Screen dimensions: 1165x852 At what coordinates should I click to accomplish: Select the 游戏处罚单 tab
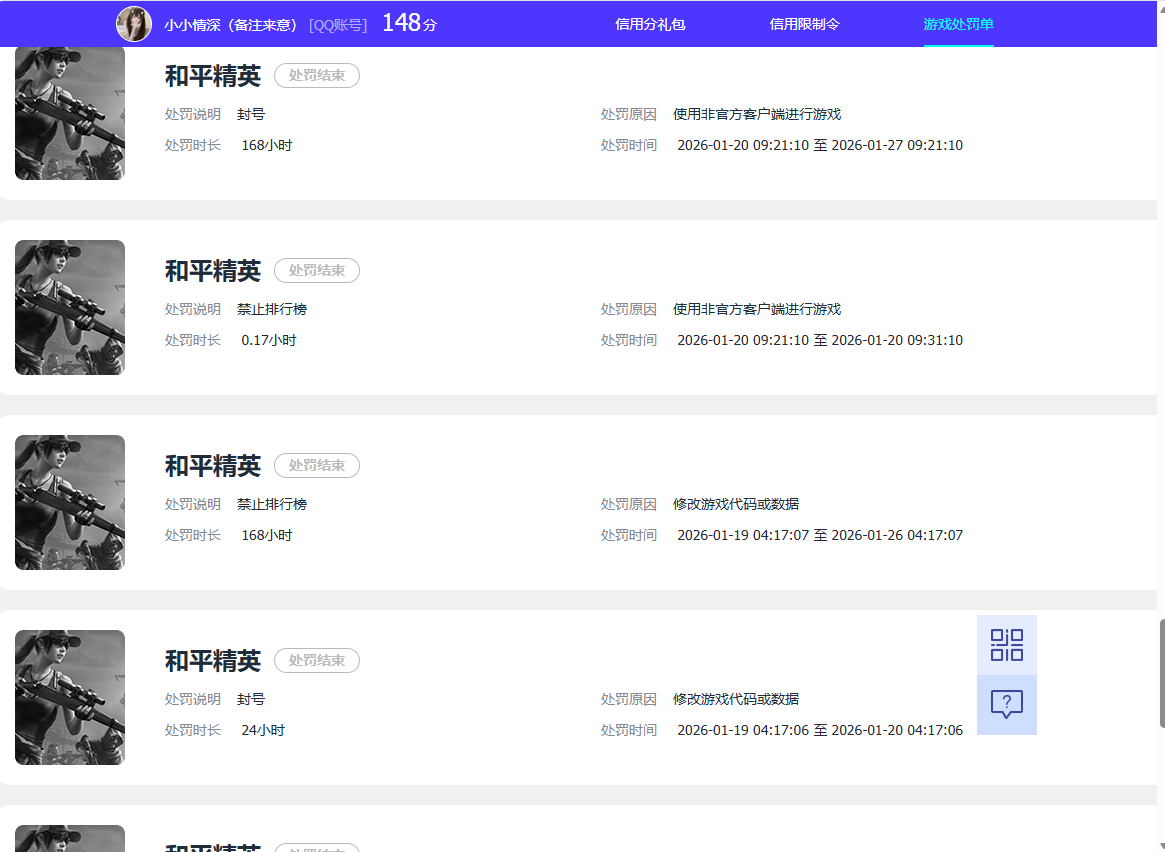[x=958, y=24]
